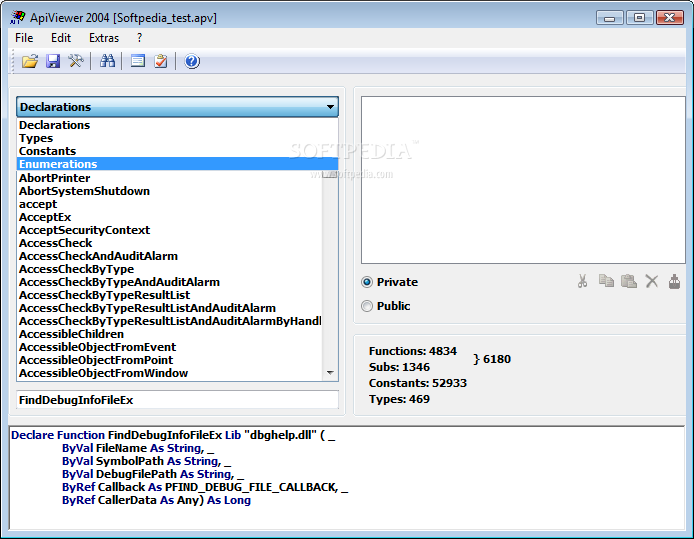Image resolution: width=694 pixels, height=539 pixels.
Task: Click the 6180 total count
Action: (497, 359)
